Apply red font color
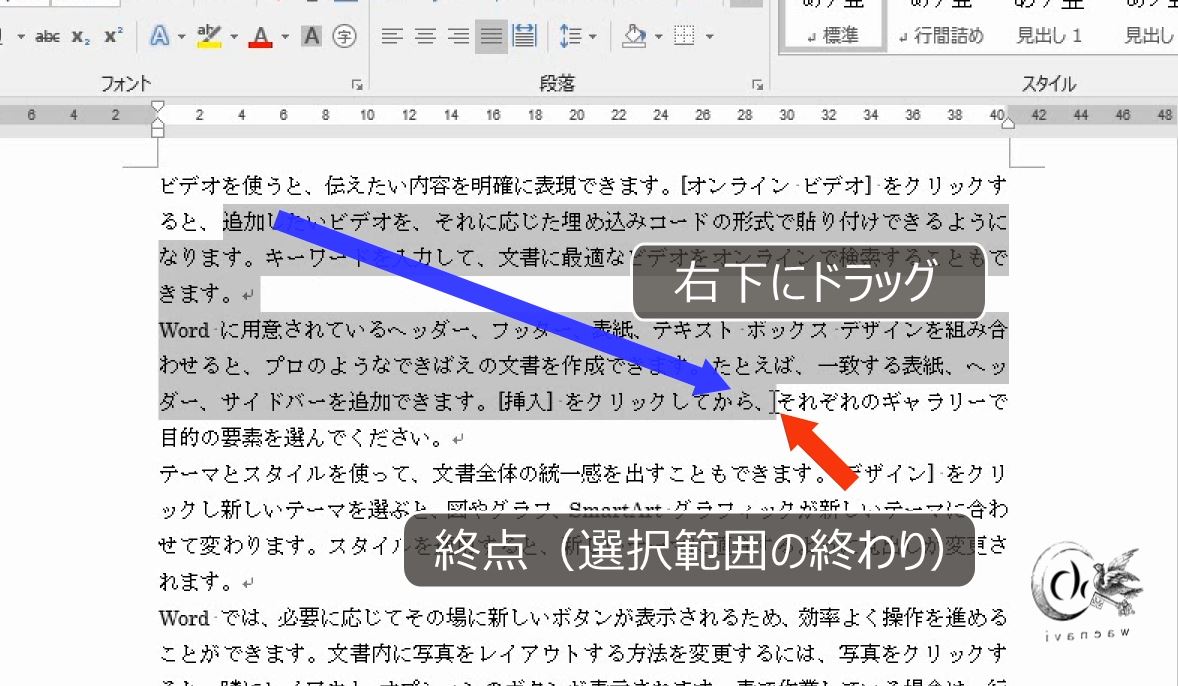 [x=261, y=36]
